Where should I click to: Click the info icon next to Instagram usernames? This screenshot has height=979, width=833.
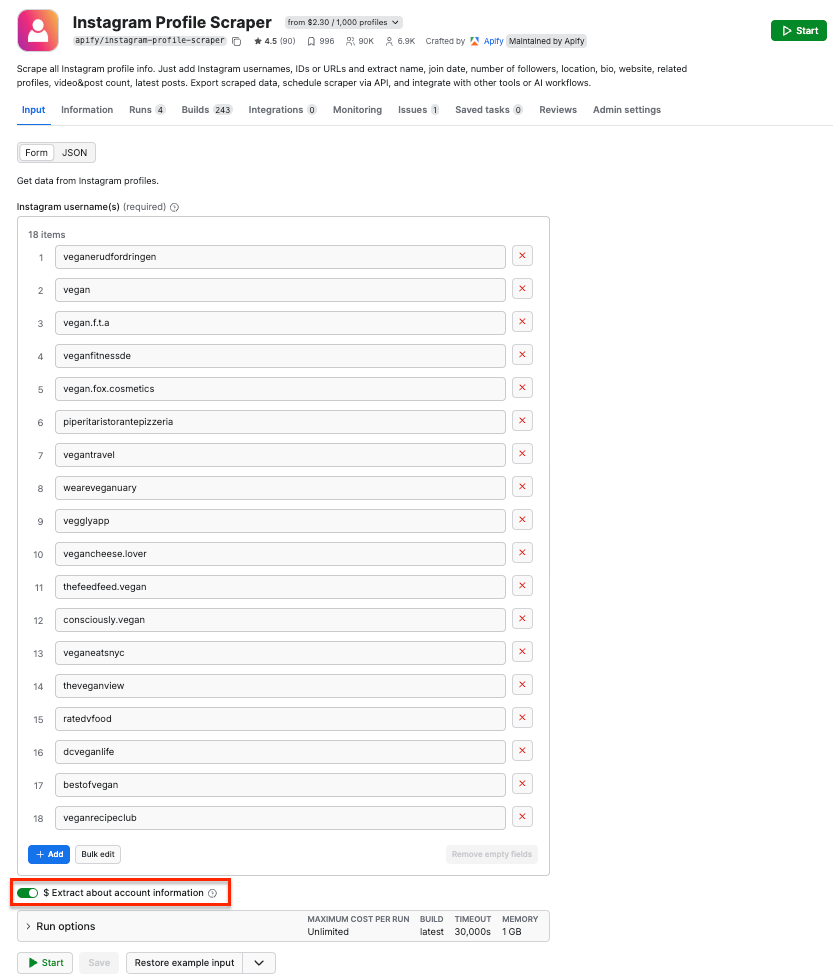[174, 207]
